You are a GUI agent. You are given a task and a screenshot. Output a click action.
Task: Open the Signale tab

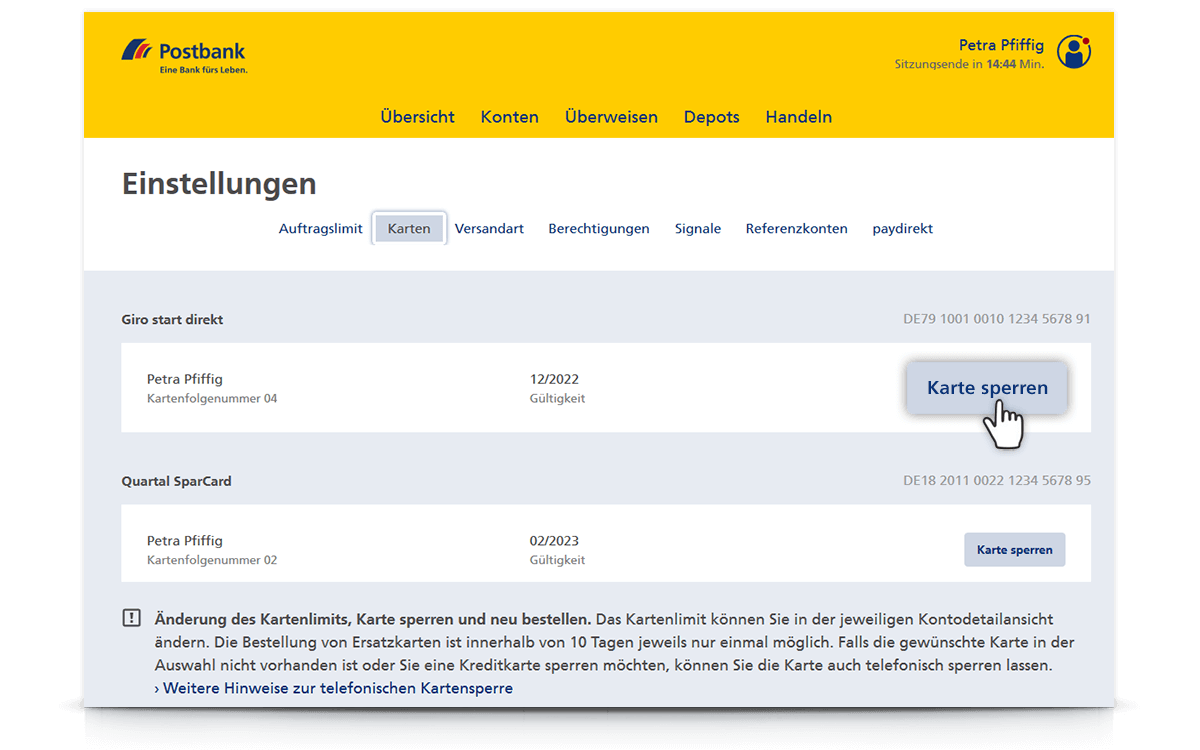point(697,229)
